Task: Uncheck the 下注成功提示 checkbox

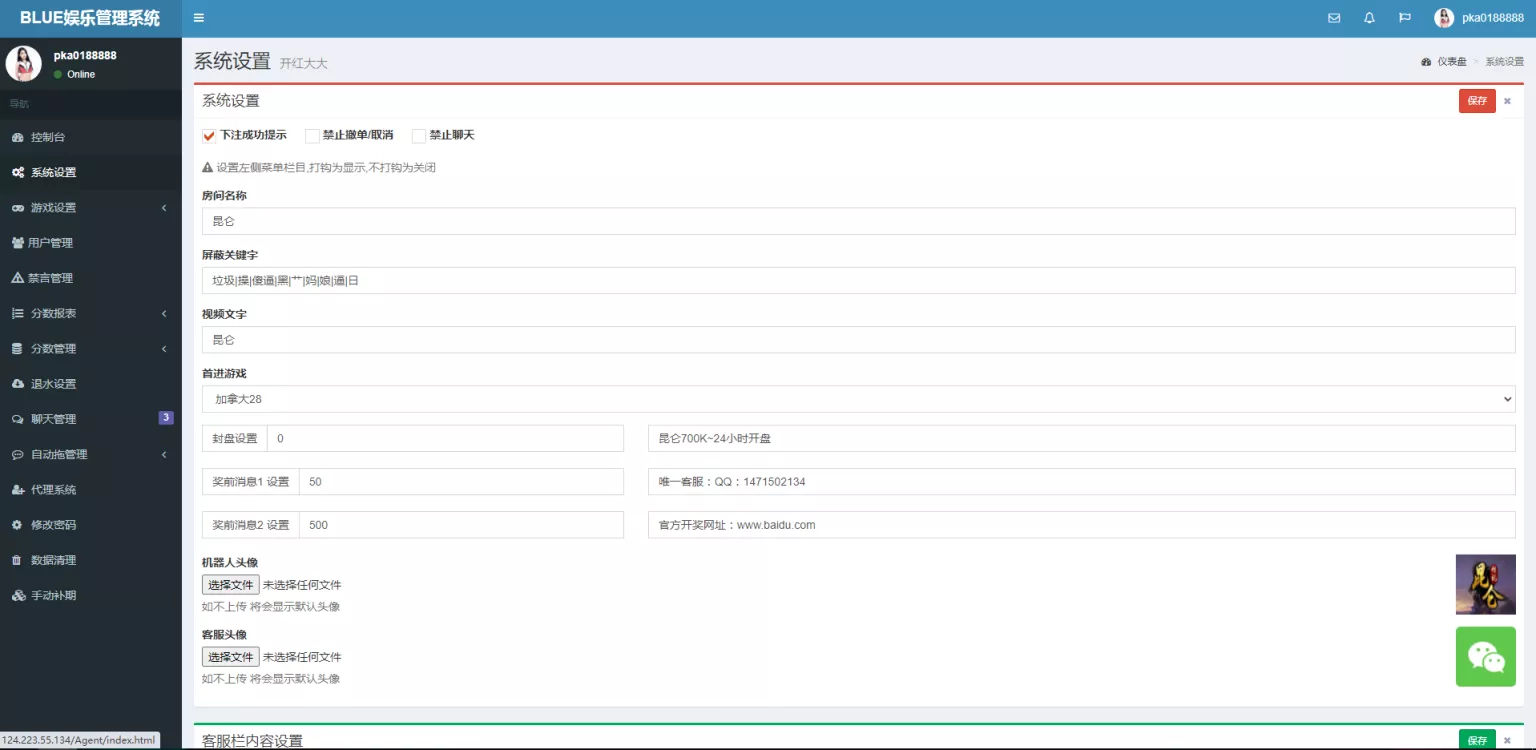Action: (209, 136)
